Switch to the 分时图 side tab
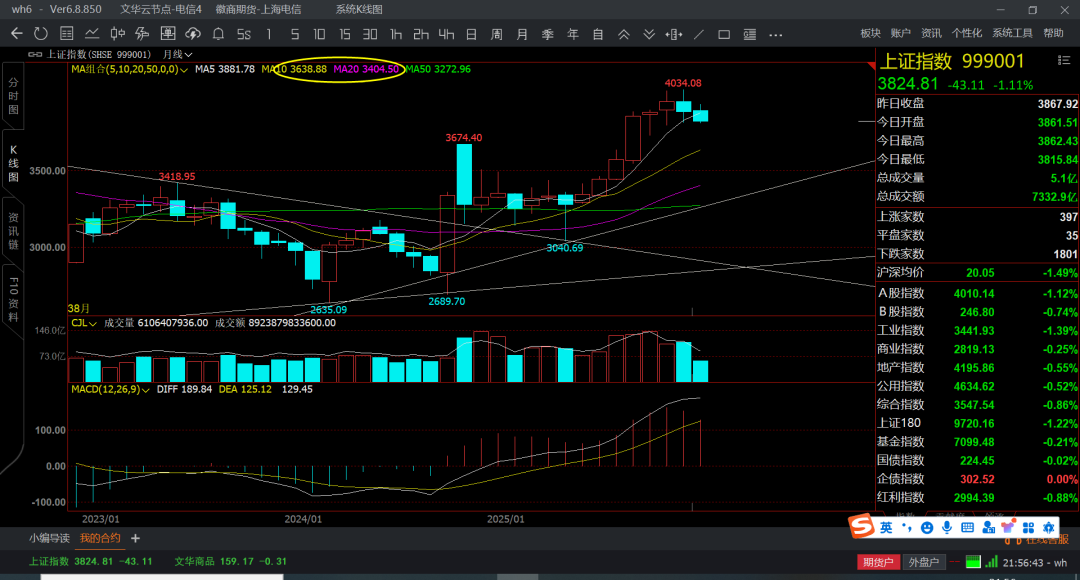This screenshot has height=580, width=1080. pyautogui.click(x=13, y=96)
